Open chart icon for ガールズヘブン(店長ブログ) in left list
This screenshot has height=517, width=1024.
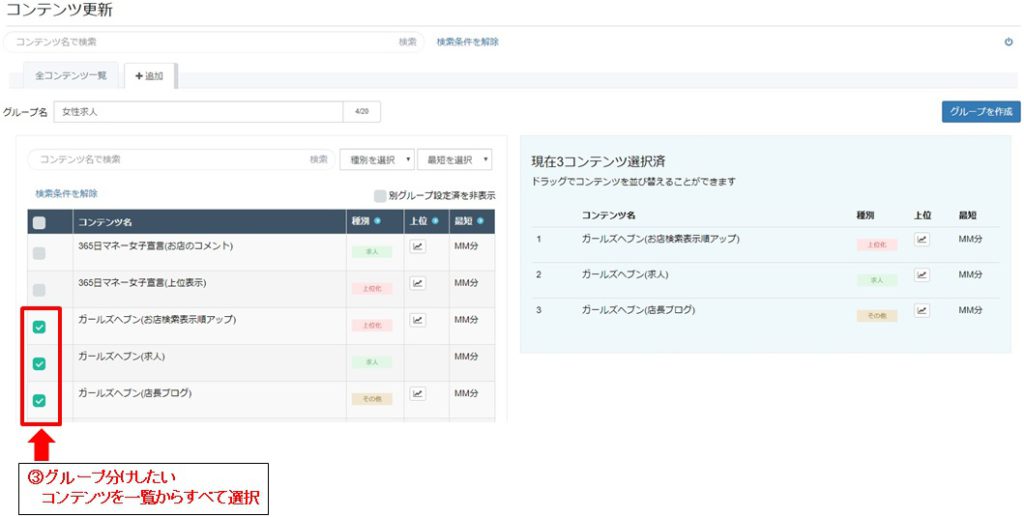pyautogui.click(x=418, y=394)
